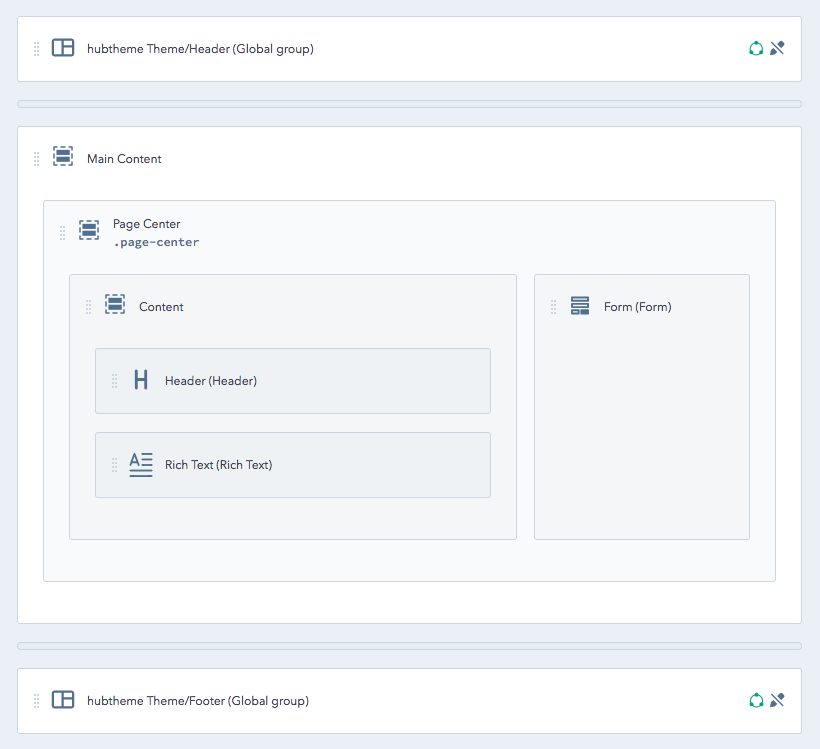The height and width of the screenshot is (749, 820).
Task: Click the drag handle beside Page Center
Action: (63, 233)
